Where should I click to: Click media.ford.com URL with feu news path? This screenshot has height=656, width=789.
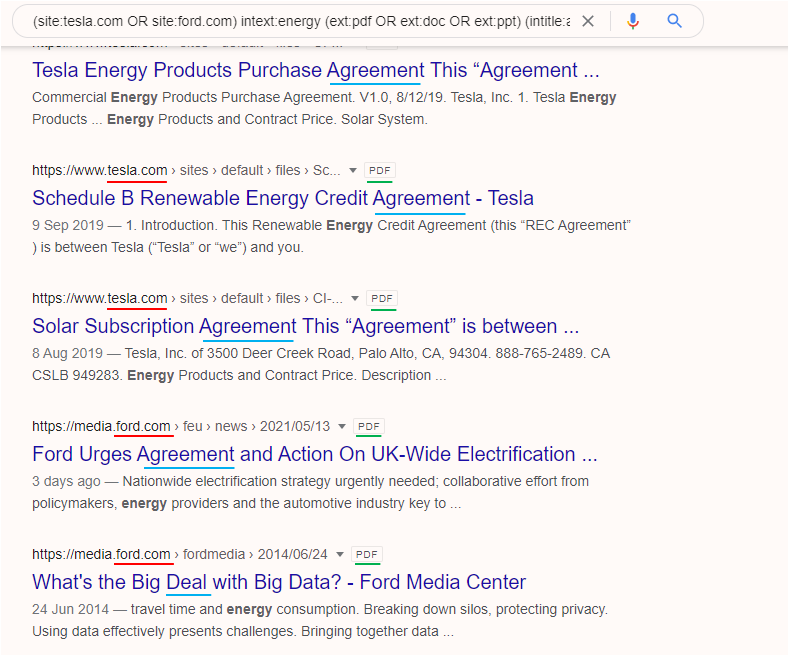click(181, 426)
